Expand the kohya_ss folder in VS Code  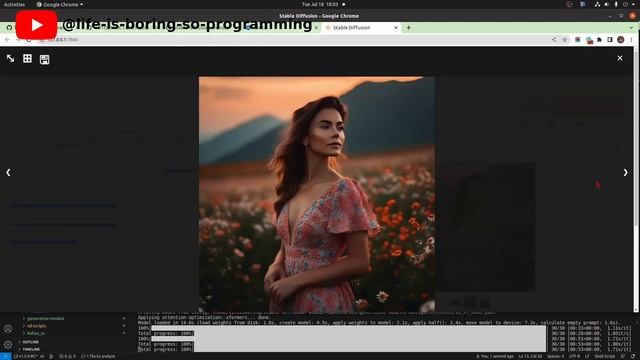click(x=36, y=333)
